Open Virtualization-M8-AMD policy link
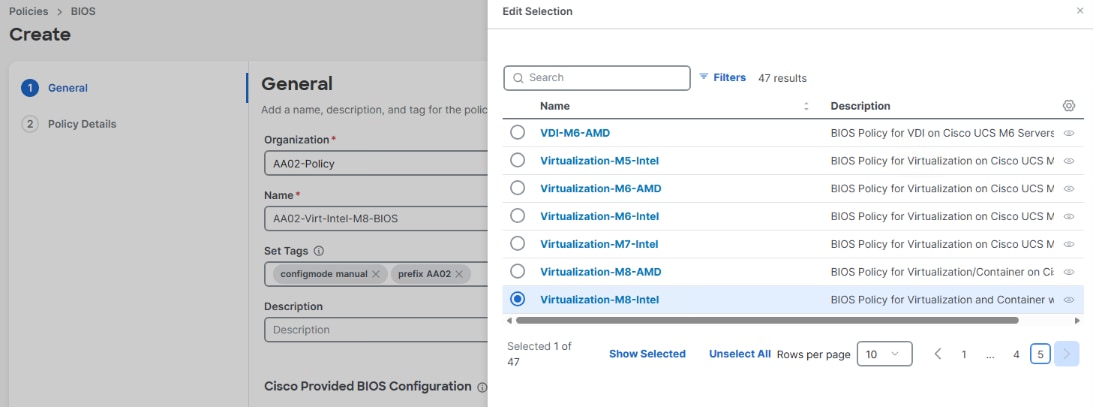 tap(601, 272)
